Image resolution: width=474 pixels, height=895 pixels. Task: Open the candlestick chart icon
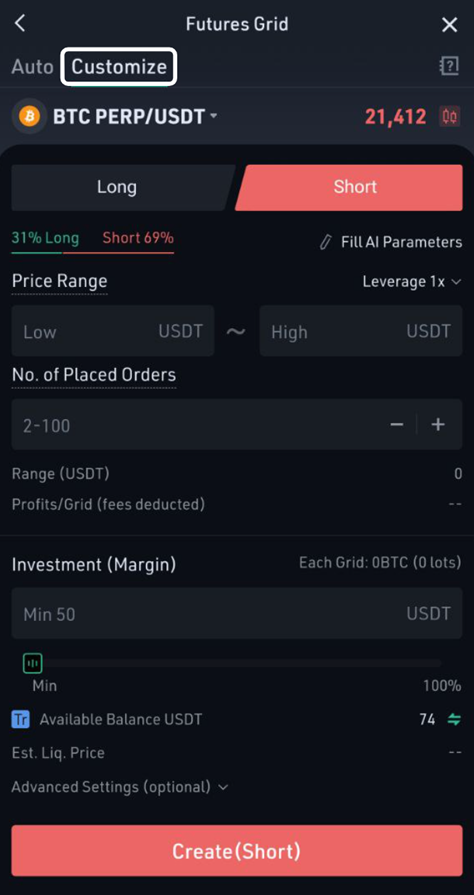click(449, 116)
